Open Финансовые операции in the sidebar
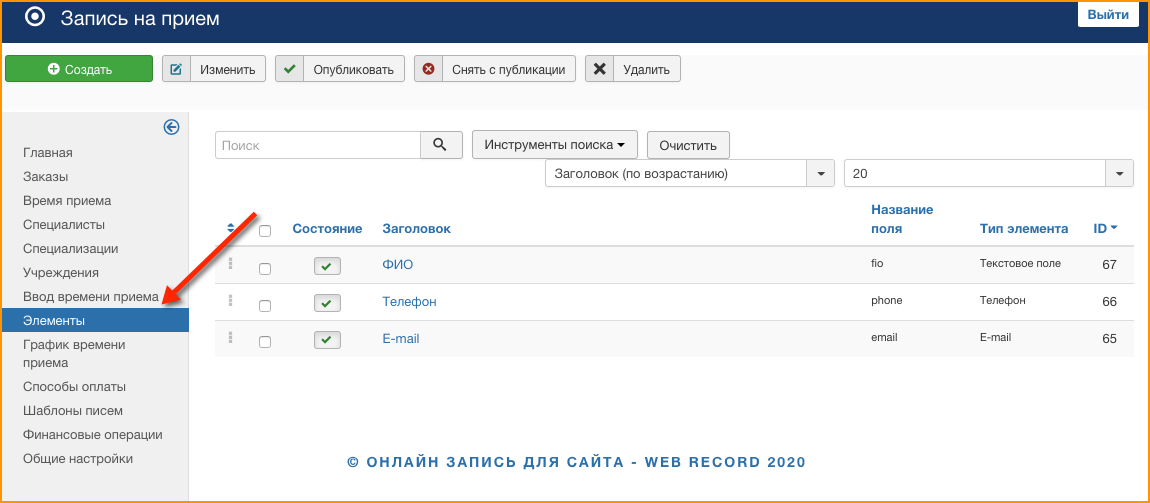 tap(92, 435)
